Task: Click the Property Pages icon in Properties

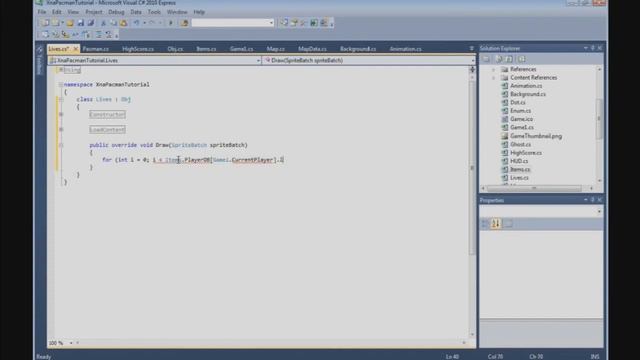Action: (508, 224)
